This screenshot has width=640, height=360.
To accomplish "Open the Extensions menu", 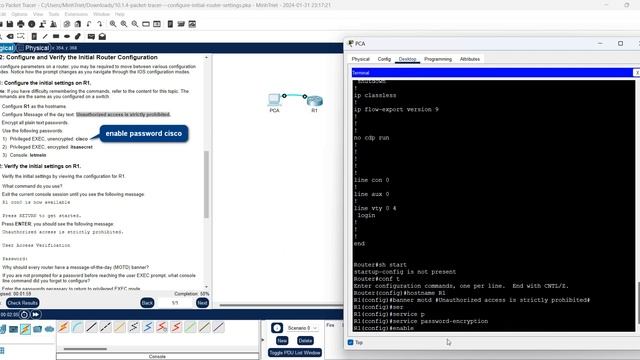I will coord(76,14).
